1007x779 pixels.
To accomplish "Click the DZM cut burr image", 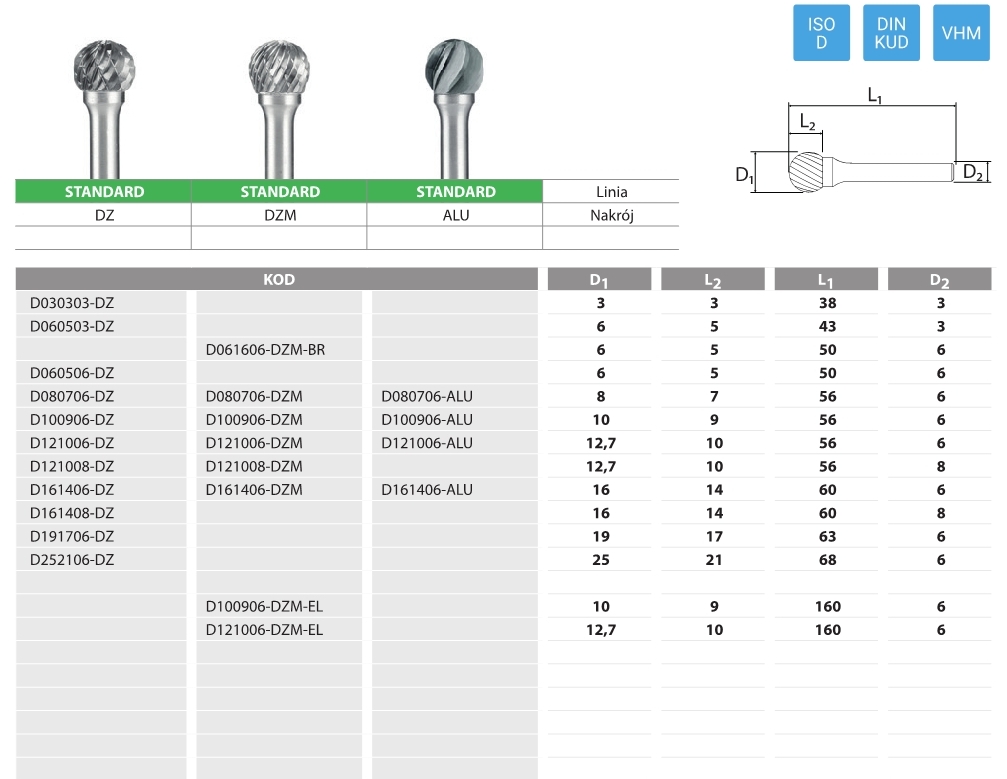I will 278,105.
